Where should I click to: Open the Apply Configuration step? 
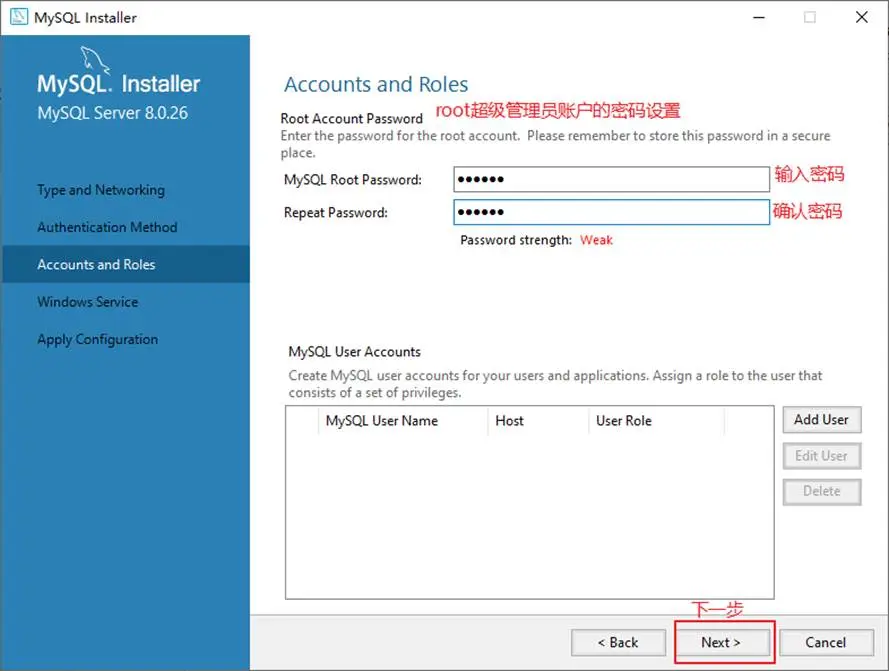click(98, 339)
